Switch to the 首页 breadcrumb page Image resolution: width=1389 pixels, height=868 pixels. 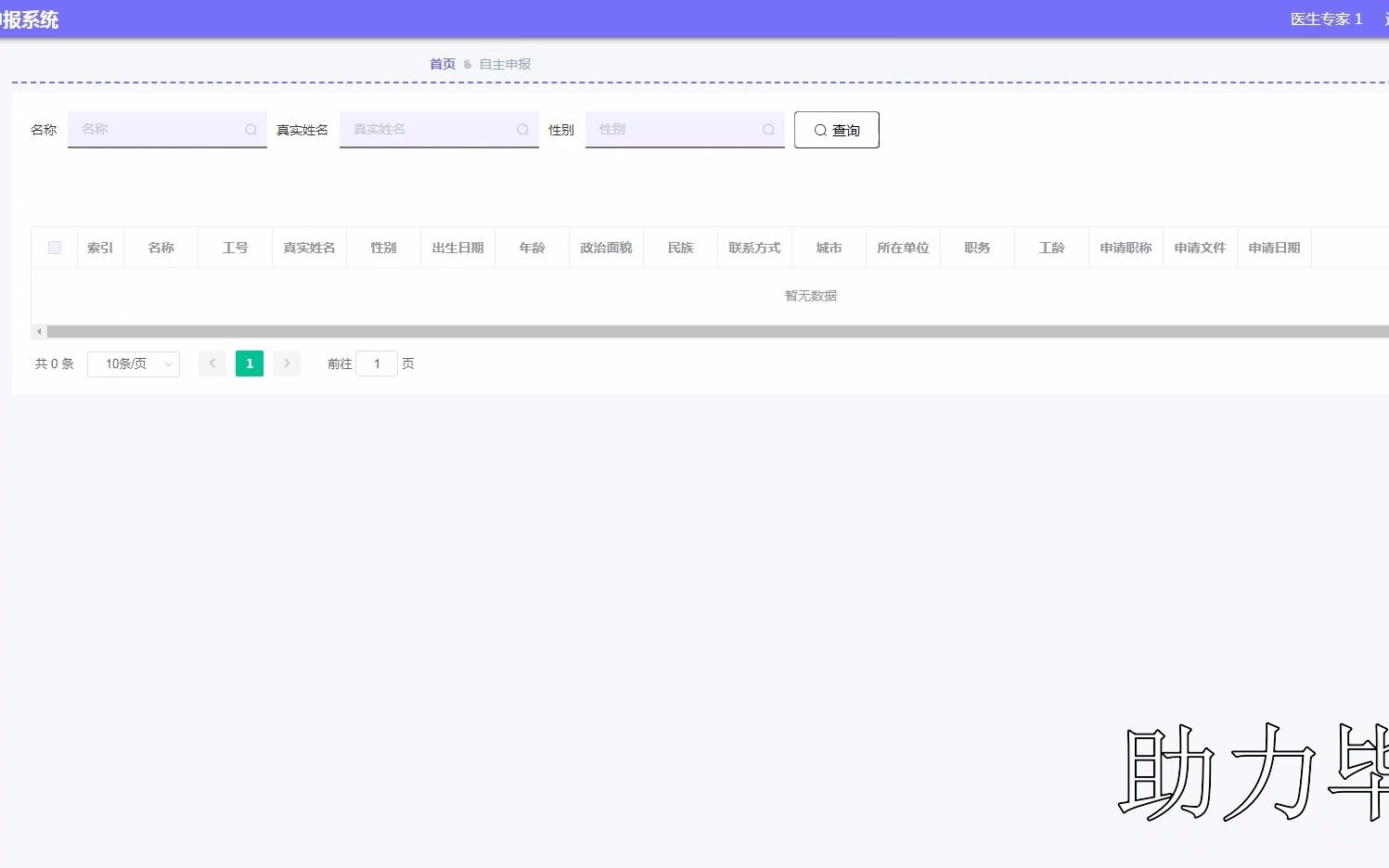[x=442, y=64]
